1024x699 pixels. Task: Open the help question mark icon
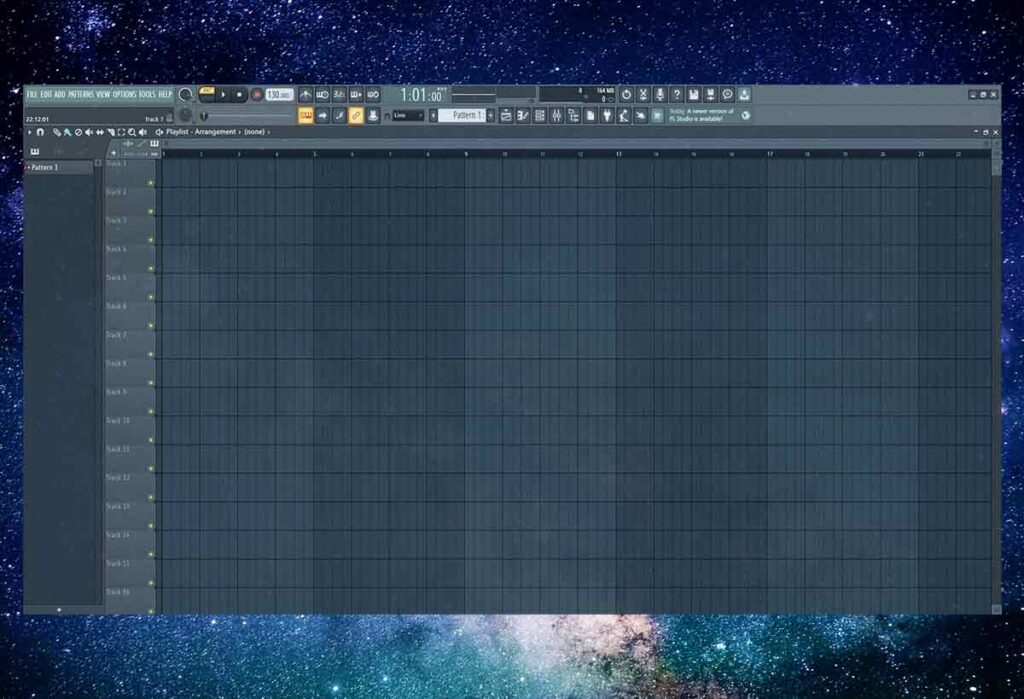coord(676,94)
